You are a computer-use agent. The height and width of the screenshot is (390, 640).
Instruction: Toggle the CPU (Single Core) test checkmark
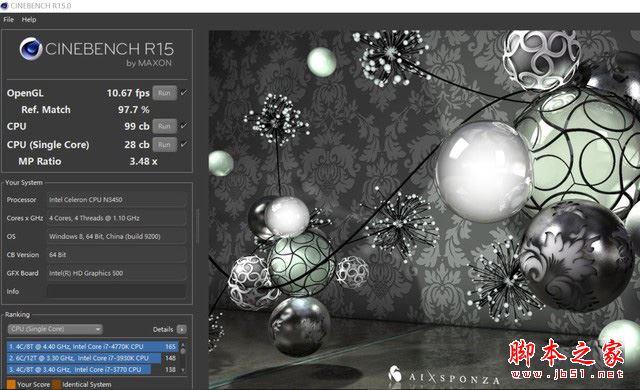click(x=184, y=144)
